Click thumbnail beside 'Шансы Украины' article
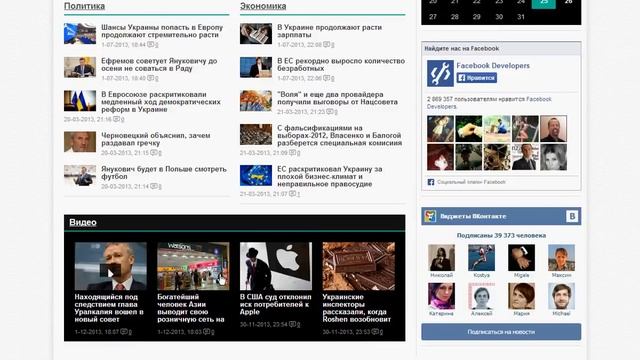This screenshot has width=640, height=360. coord(80,33)
